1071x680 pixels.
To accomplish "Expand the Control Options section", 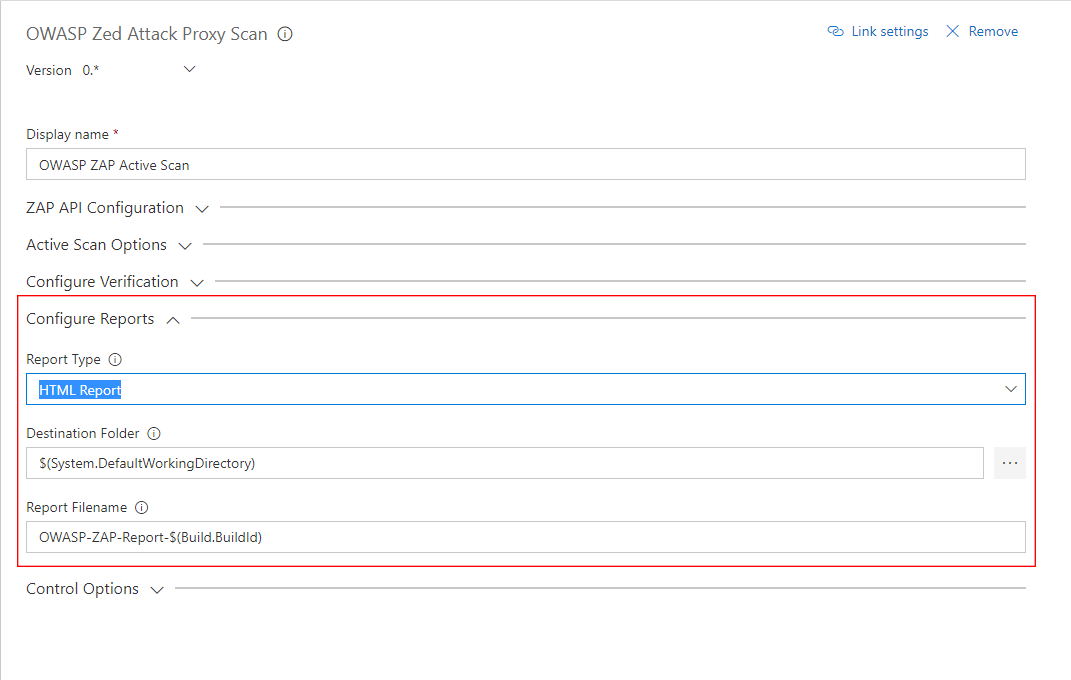I will coord(157,590).
